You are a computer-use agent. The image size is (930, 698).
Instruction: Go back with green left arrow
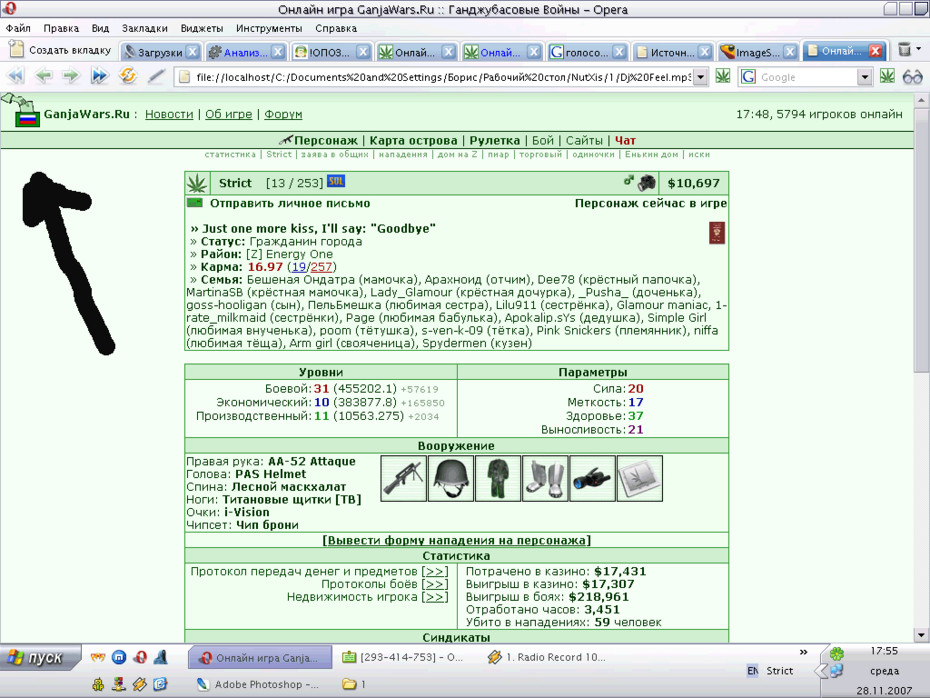[43, 76]
